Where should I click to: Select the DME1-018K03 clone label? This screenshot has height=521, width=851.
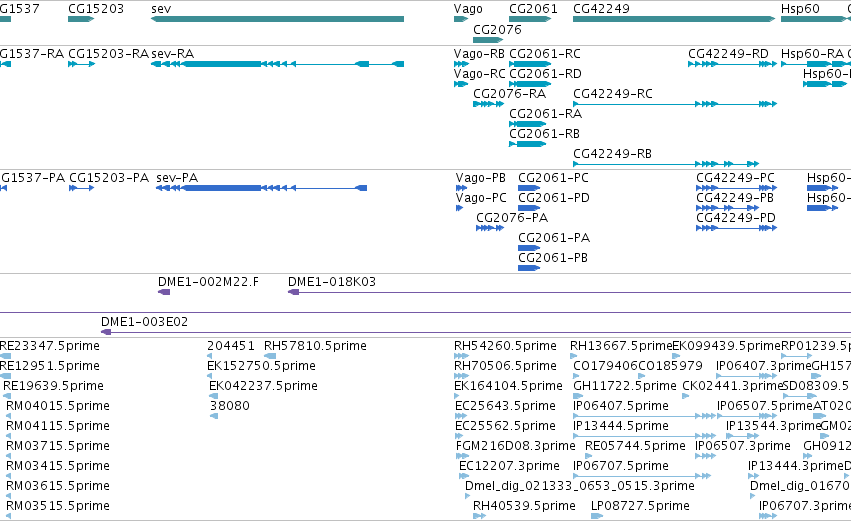pos(332,282)
